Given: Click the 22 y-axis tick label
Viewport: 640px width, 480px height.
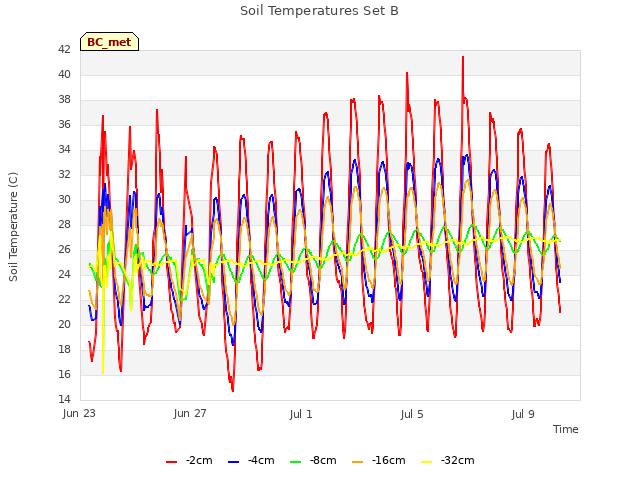Looking at the screenshot, I should pos(64,300).
